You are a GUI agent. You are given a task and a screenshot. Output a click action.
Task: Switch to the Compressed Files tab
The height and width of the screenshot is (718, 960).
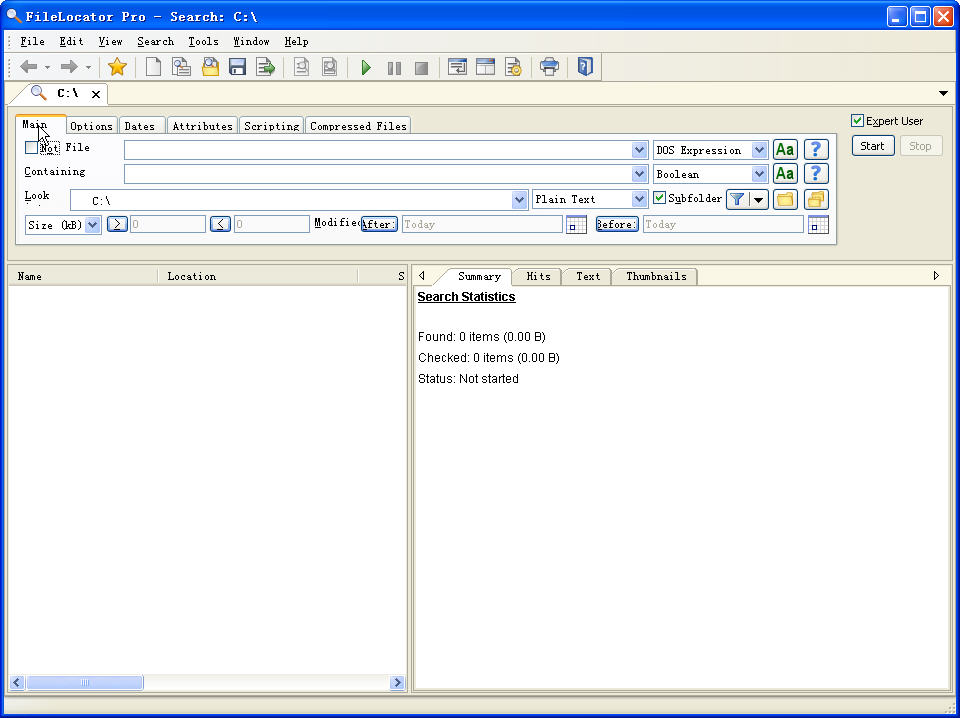click(358, 125)
